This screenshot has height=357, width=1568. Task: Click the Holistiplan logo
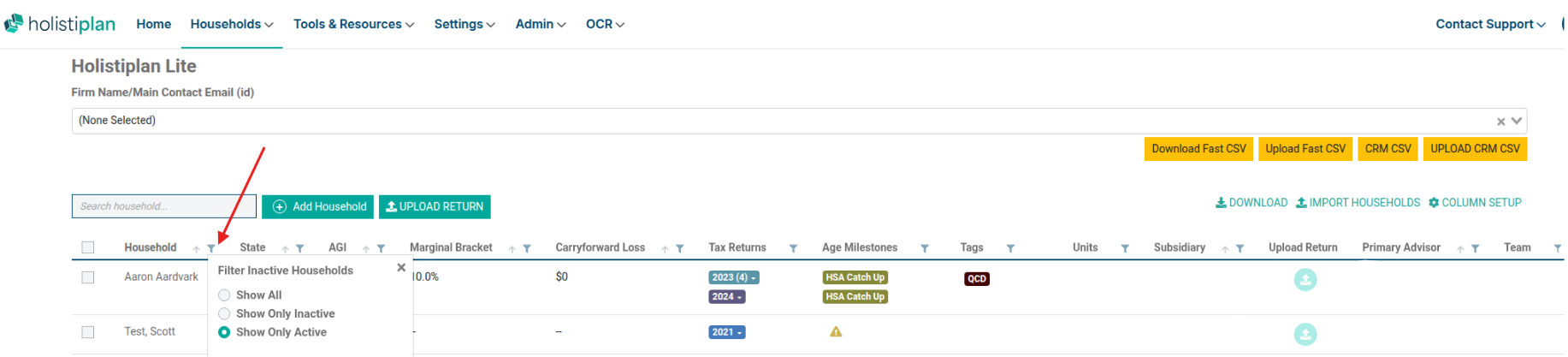(60, 24)
